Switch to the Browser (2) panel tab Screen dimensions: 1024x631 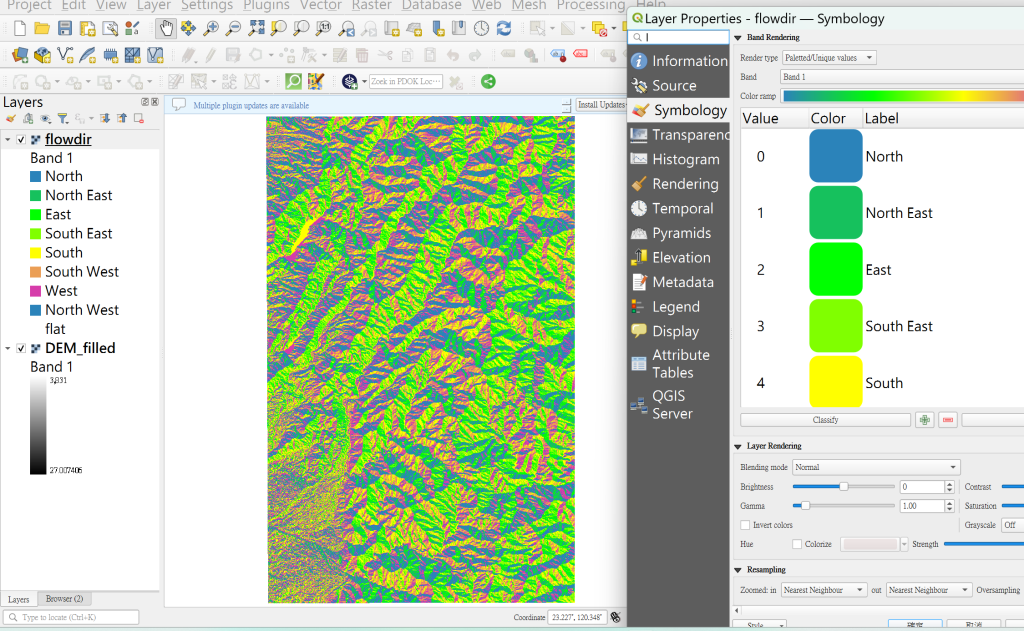pos(64,599)
